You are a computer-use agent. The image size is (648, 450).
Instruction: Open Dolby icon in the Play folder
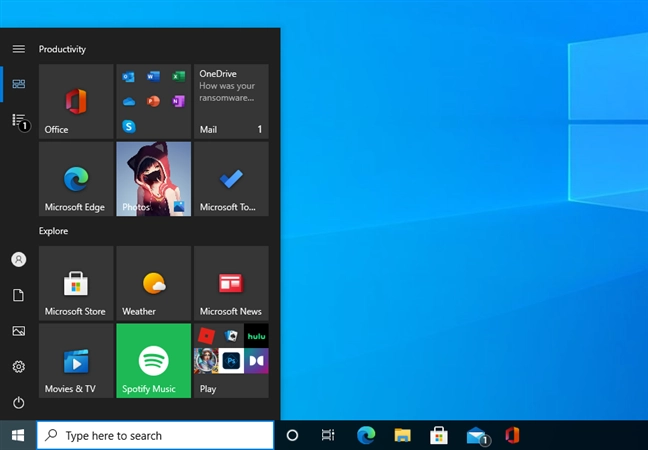pos(256,361)
